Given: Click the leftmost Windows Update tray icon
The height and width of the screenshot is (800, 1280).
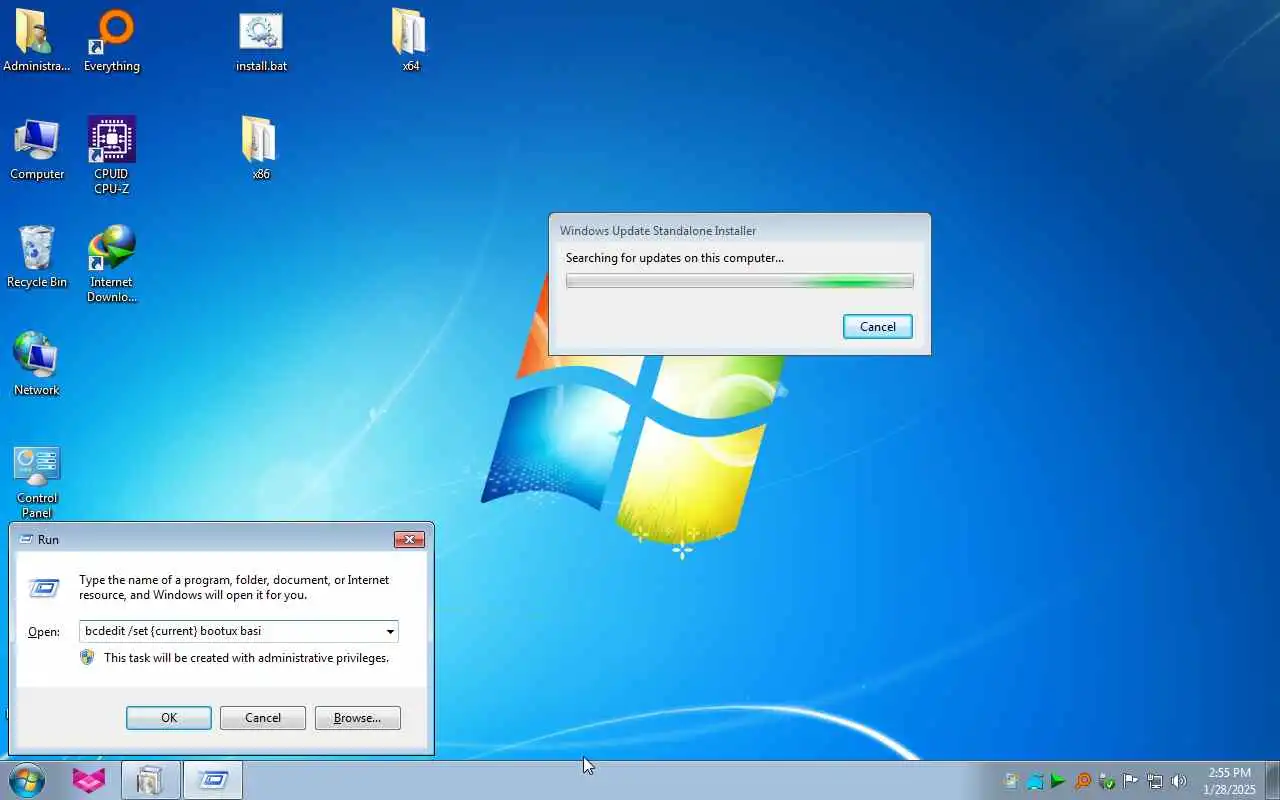Looking at the screenshot, I should coord(1011,781).
